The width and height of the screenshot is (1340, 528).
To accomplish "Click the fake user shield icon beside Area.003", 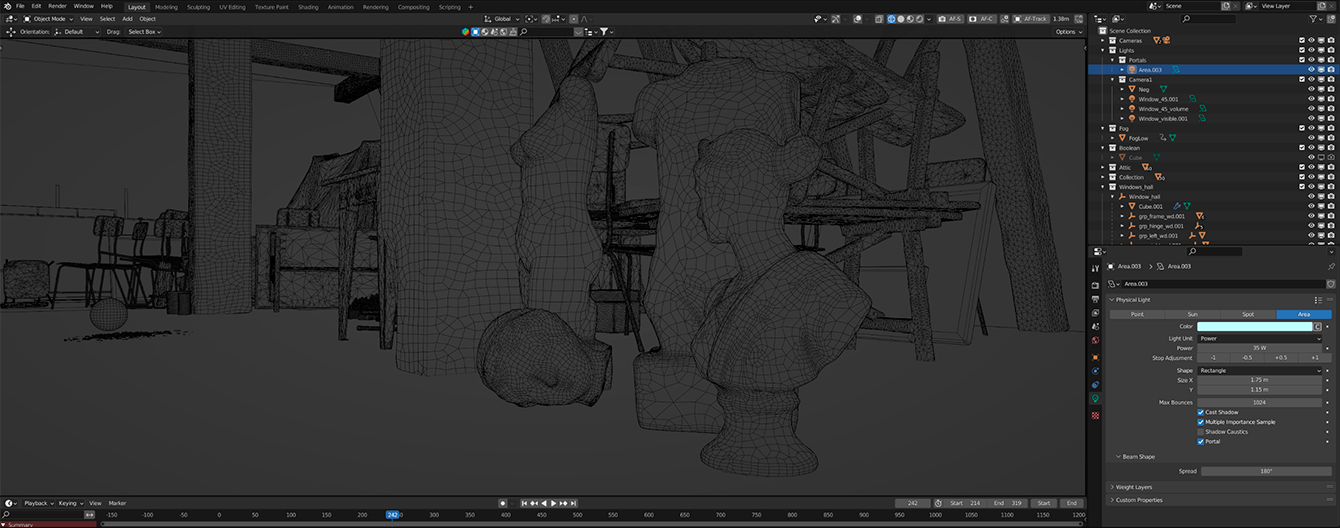I will (1331, 284).
